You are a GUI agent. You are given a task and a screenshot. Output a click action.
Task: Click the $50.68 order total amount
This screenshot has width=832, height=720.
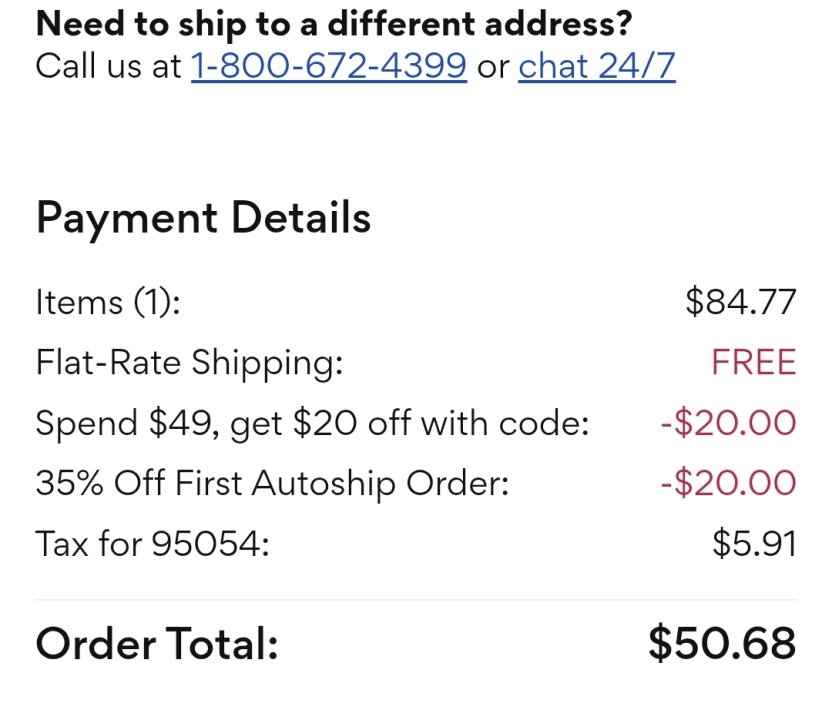click(721, 643)
